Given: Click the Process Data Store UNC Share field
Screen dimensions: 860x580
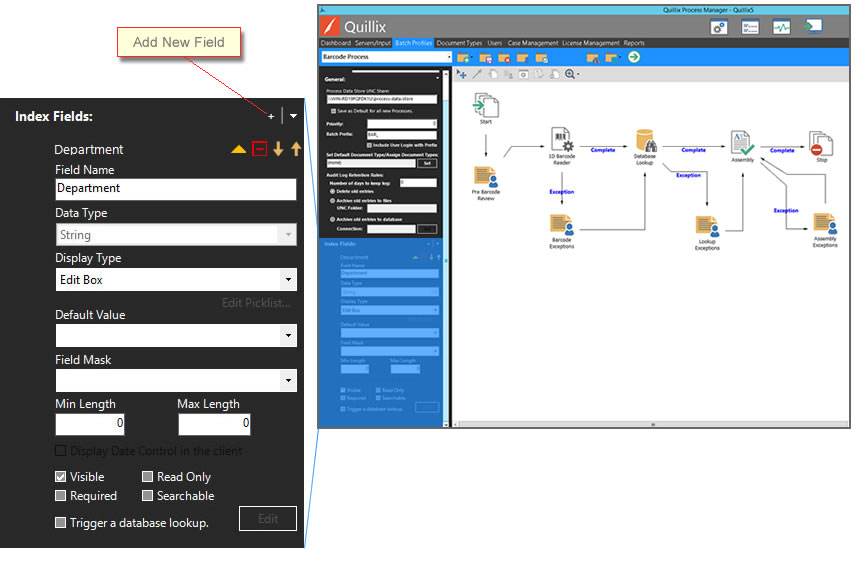Looking at the screenshot, I should click(x=382, y=99).
